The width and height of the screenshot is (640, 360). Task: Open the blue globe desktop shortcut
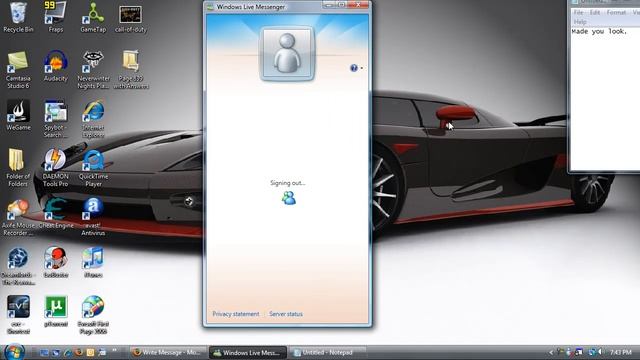(x=18, y=266)
